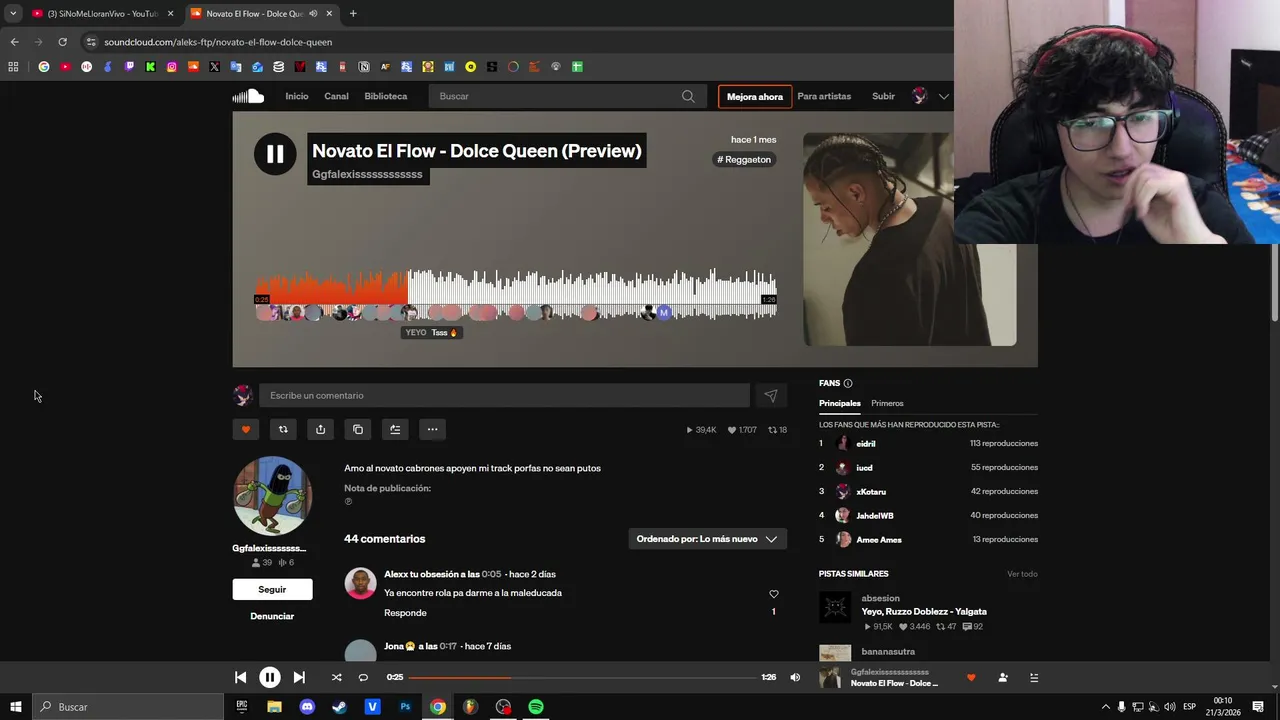The image size is (1280, 720).
Task: Open 'Para artistas' in the header
Action: point(824,96)
